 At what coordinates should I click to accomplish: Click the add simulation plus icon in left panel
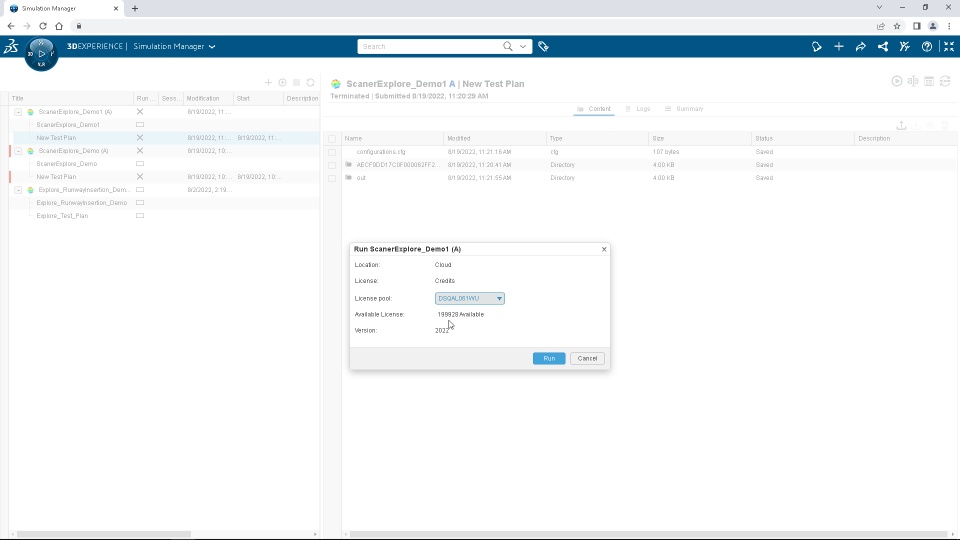[268, 83]
